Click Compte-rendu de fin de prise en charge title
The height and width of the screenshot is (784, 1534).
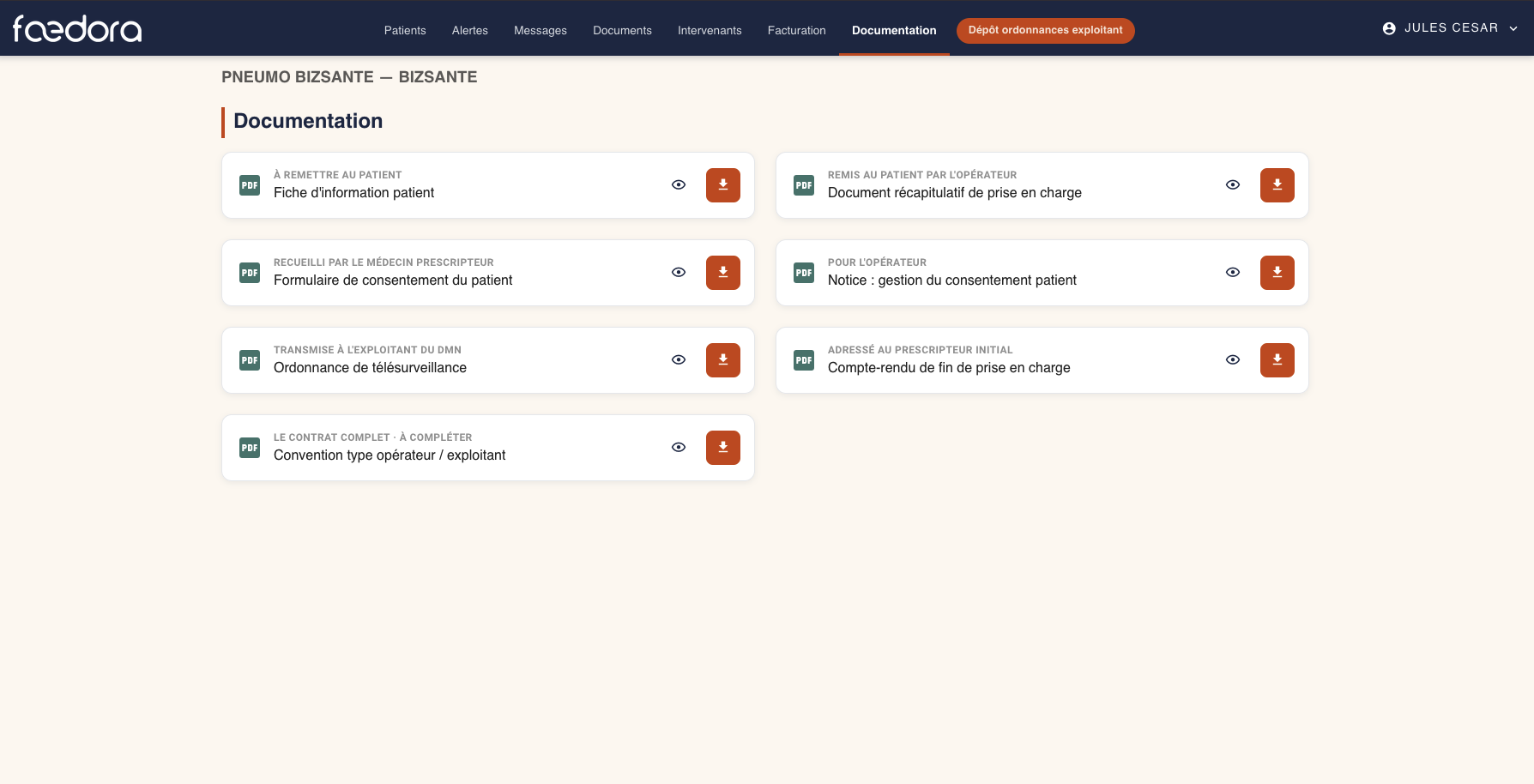pyautogui.click(x=949, y=368)
